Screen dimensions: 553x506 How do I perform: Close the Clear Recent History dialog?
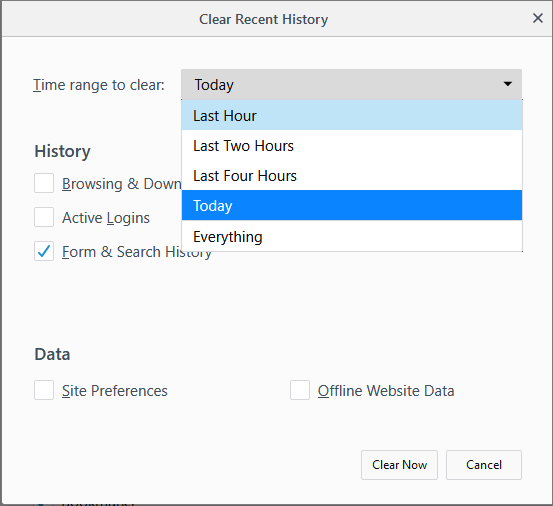[x=537, y=18]
